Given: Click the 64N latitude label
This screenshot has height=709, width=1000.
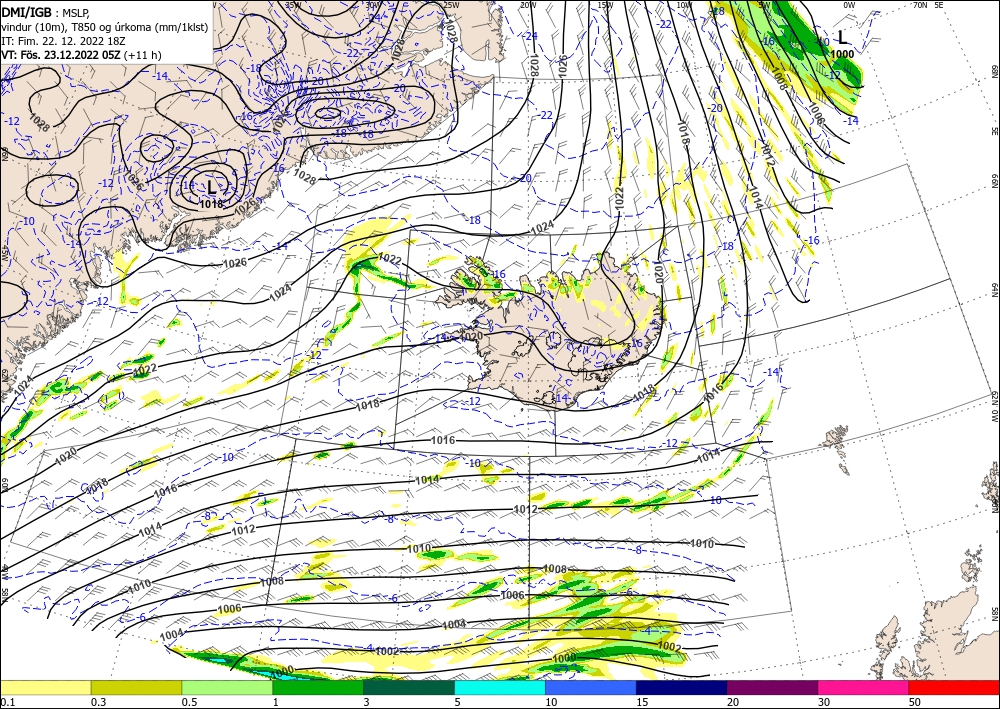Looking at the screenshot, I should (x=994, y=290).
